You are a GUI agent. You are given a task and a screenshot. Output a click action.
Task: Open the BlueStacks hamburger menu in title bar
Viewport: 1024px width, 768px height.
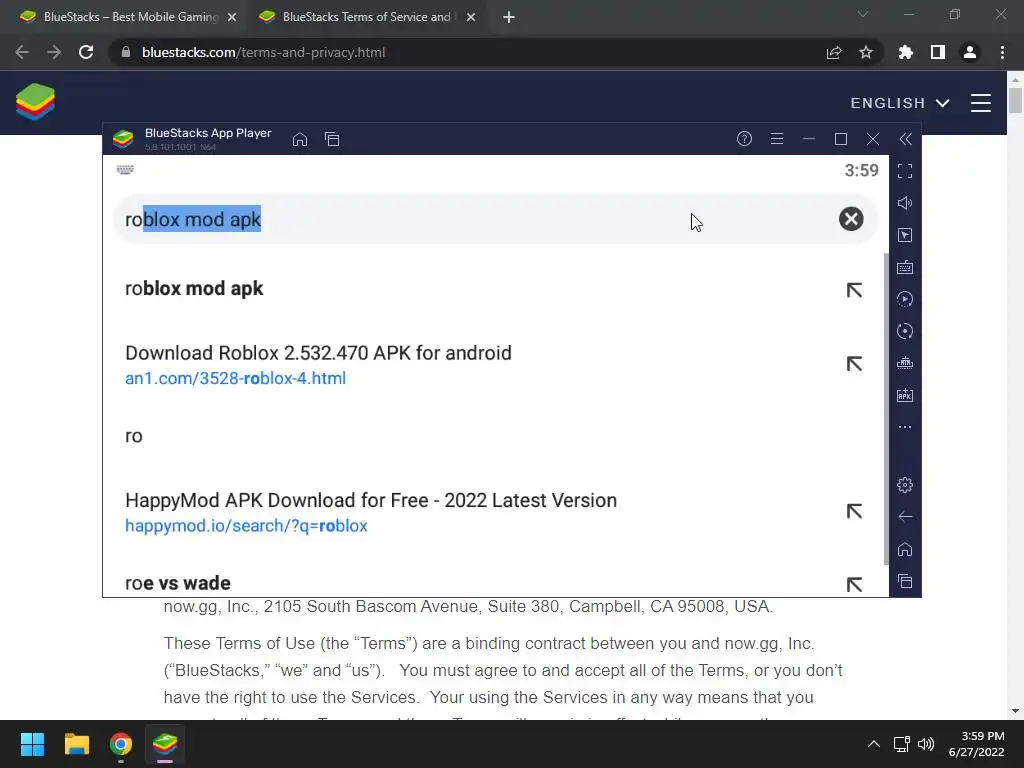776,138
